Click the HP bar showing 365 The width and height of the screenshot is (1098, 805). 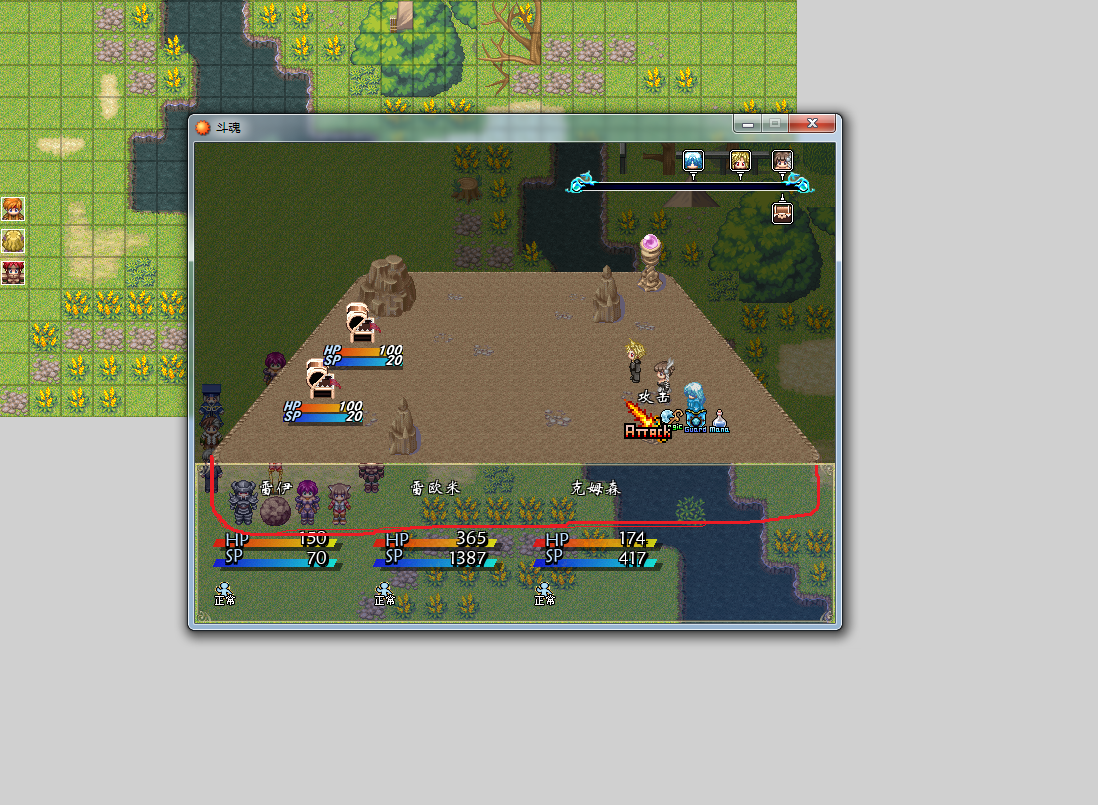tap(436, 540)
